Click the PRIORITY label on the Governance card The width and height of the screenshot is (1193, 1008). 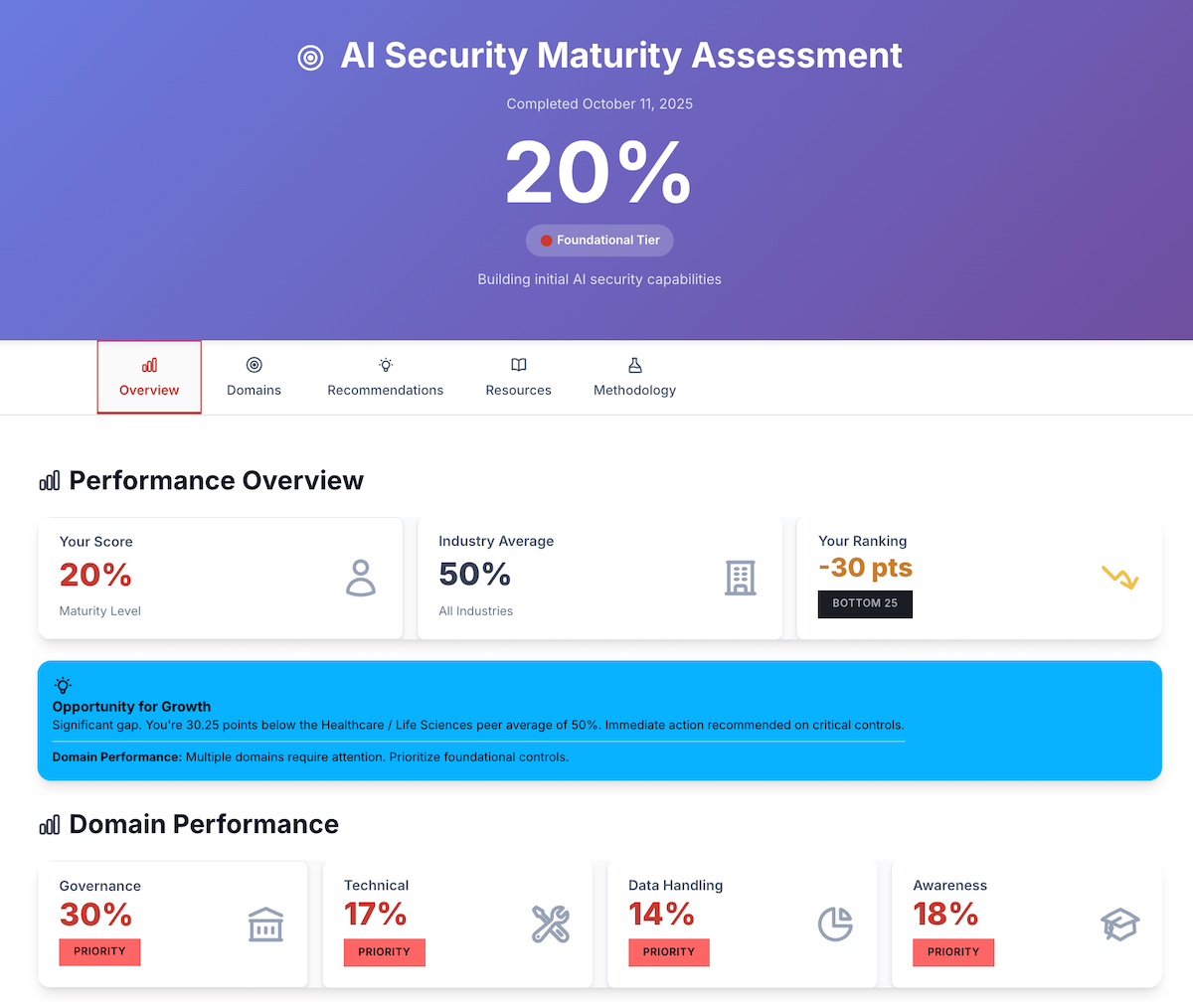click(x=99, y=951)
